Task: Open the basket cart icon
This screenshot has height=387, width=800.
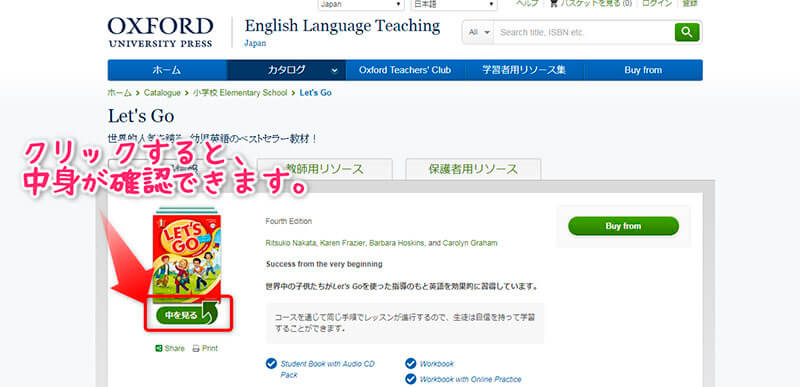Action: 554,4
